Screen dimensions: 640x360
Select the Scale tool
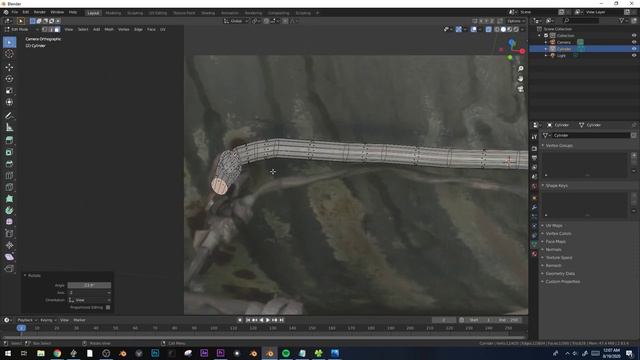coord(9,91)
